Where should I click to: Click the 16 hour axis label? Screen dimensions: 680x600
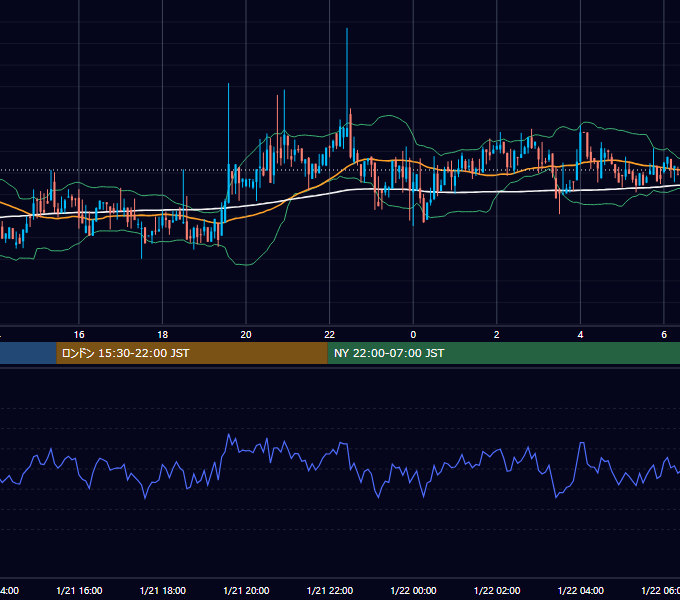(79, 335)
